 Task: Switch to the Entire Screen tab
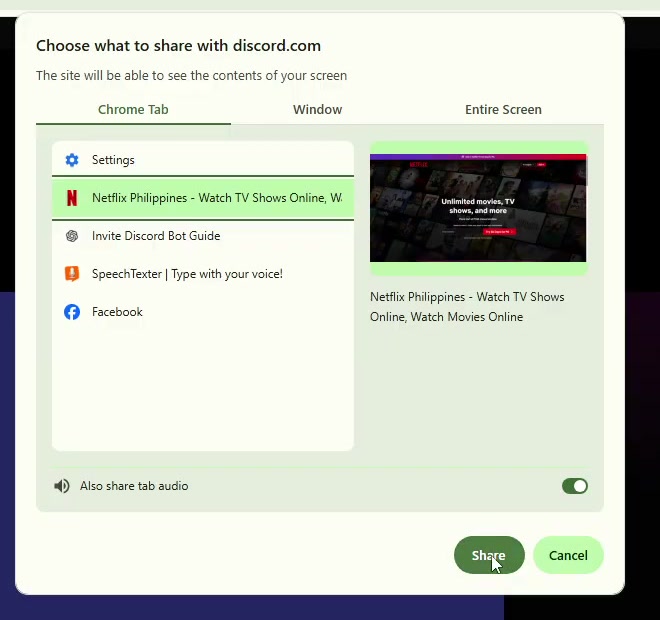tap(503, 109)
